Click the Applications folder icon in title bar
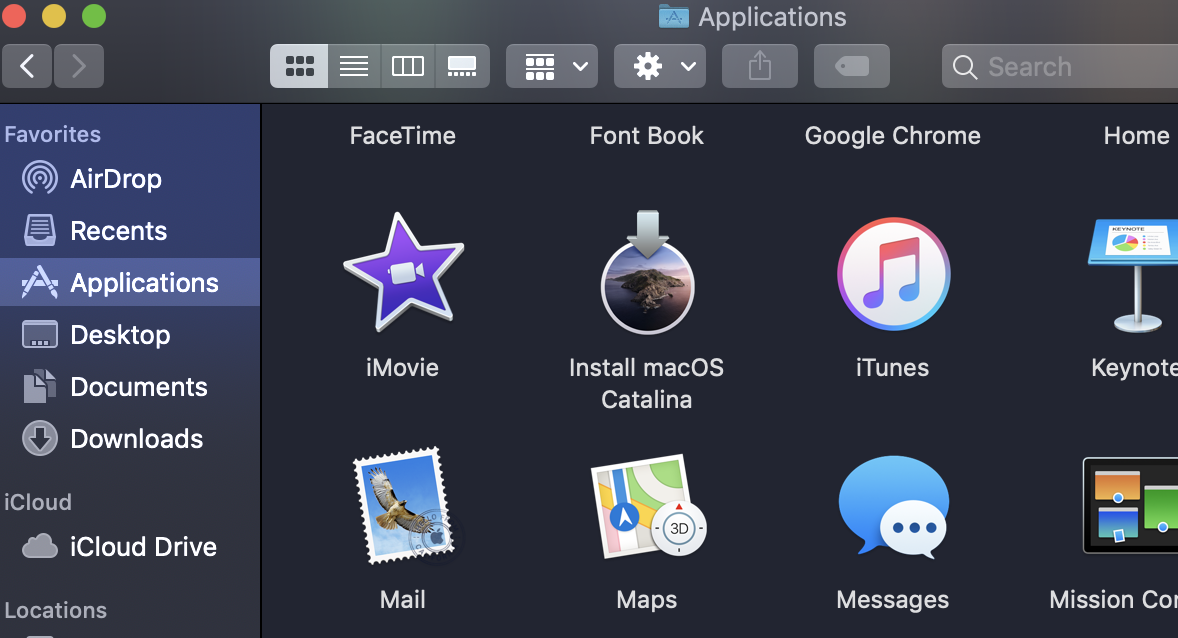The width and height of the screenshot is (1178, 638). coord(674,17)
